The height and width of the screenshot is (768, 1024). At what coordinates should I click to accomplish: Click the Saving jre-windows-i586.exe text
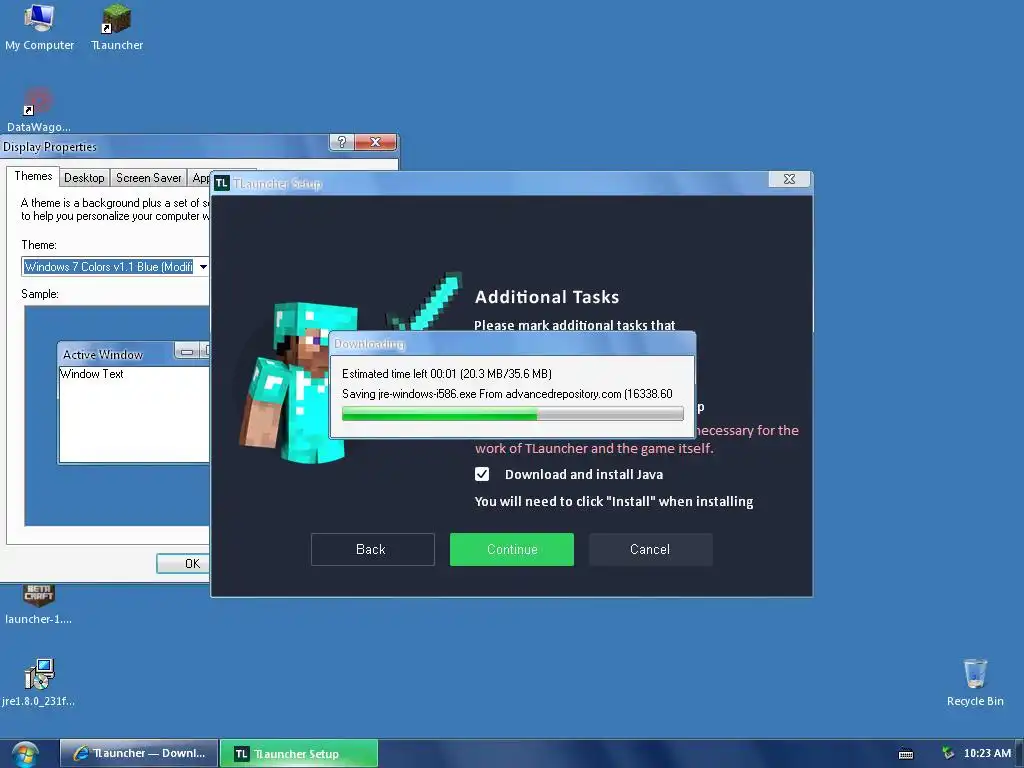click(507, 394)
